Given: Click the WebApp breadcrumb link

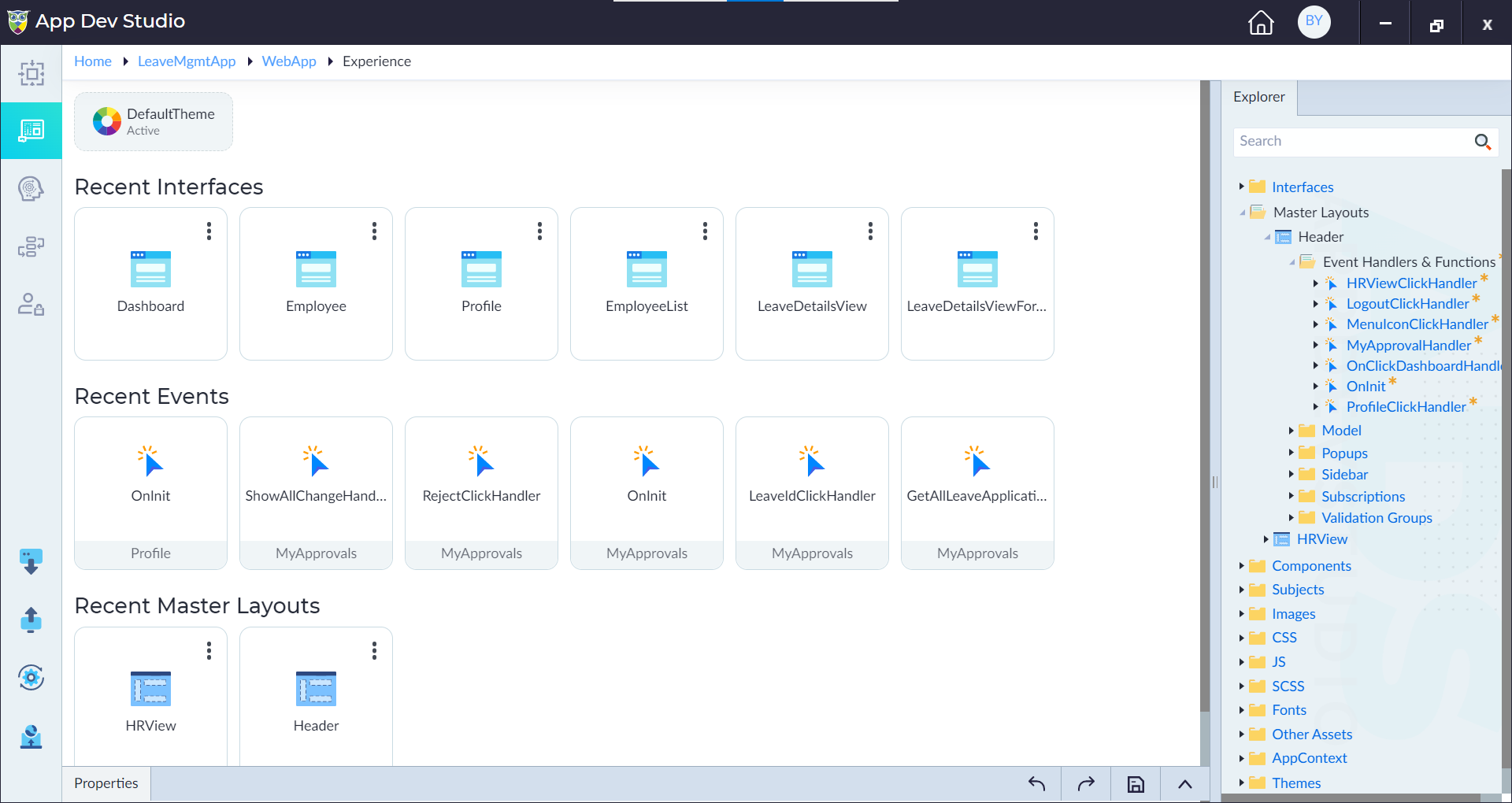Looking at the screenshot, I should (289, 61).
